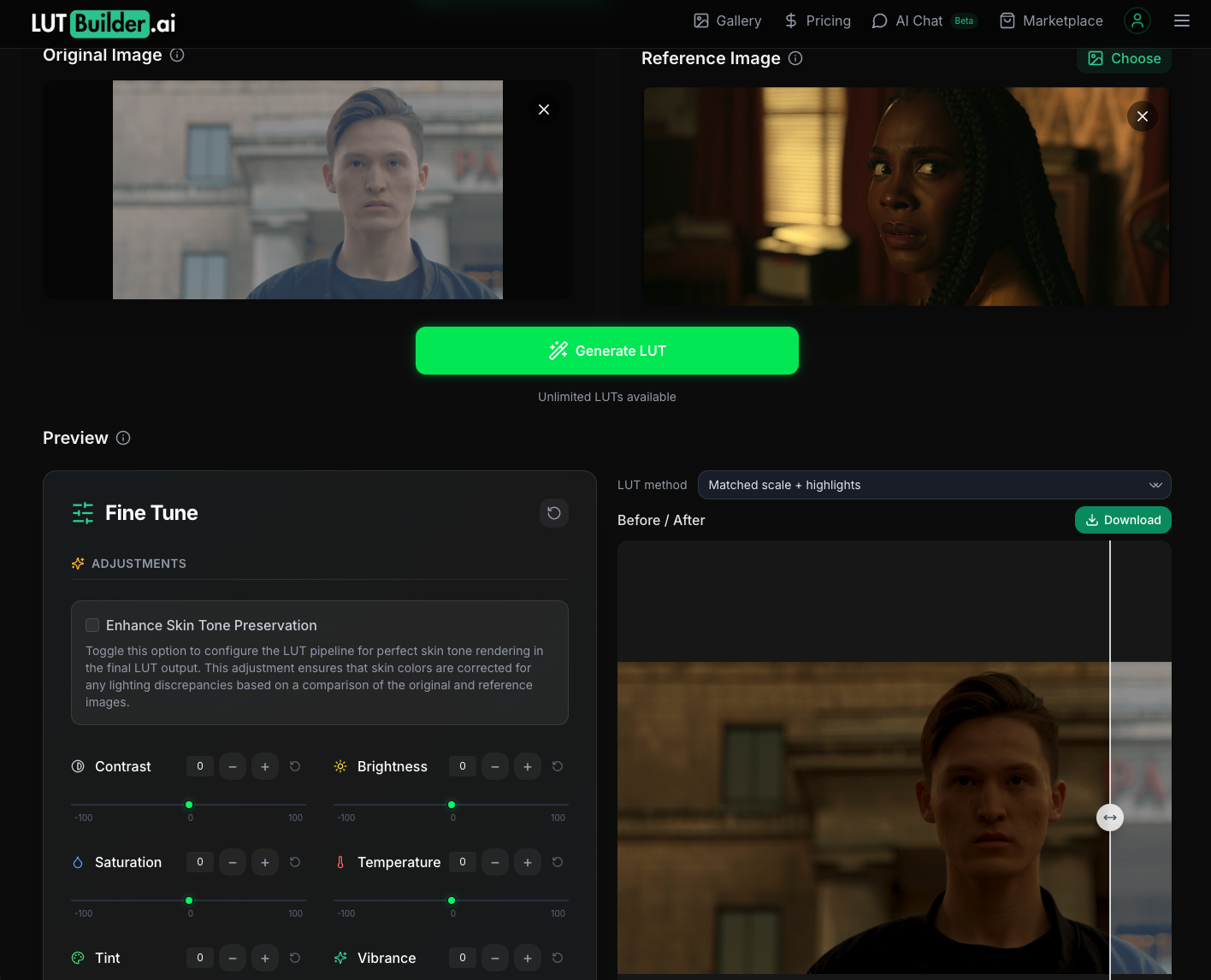The height and width of the screenshot is (980, 1211).
Task: Go to the Pricing page
Action: point(817,21)
